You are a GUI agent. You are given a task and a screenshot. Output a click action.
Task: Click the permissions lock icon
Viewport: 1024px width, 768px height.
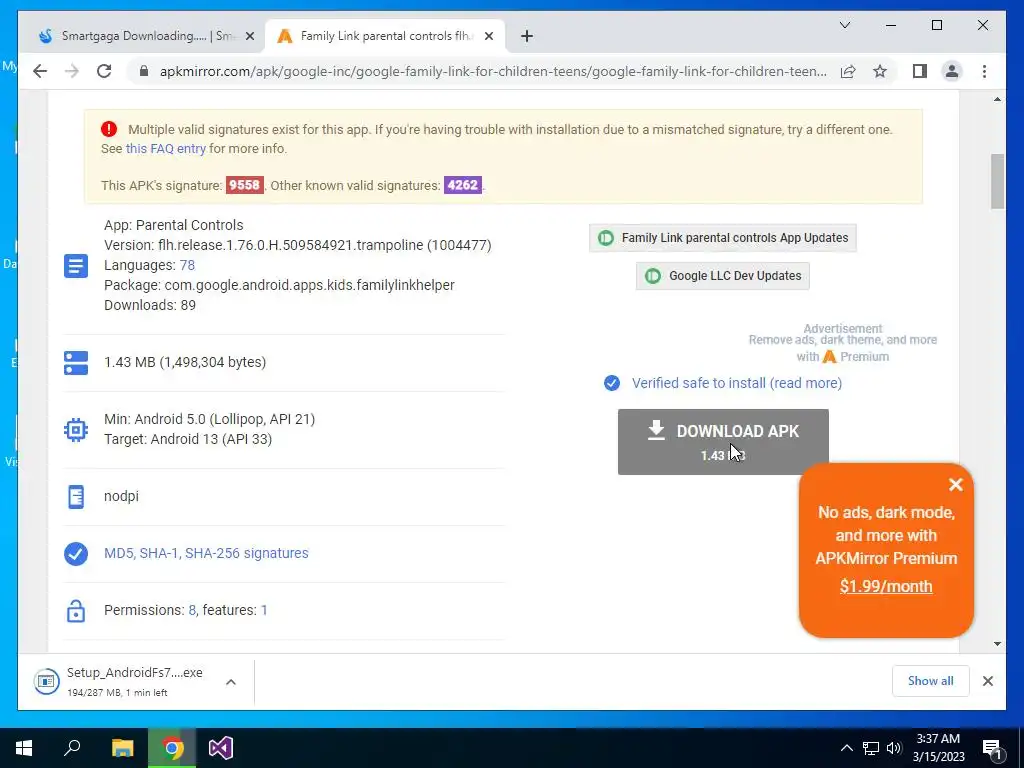pyautogui.click(x=76, y=611)
